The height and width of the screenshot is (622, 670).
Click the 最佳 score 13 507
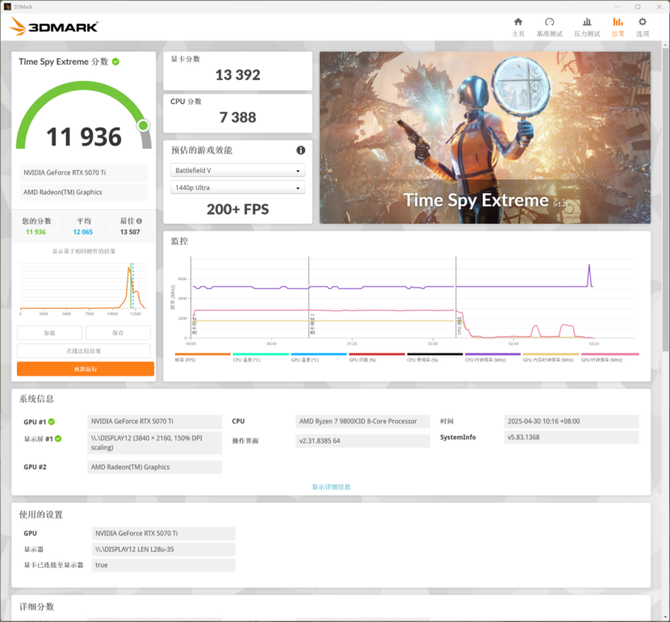click(130, 232)
